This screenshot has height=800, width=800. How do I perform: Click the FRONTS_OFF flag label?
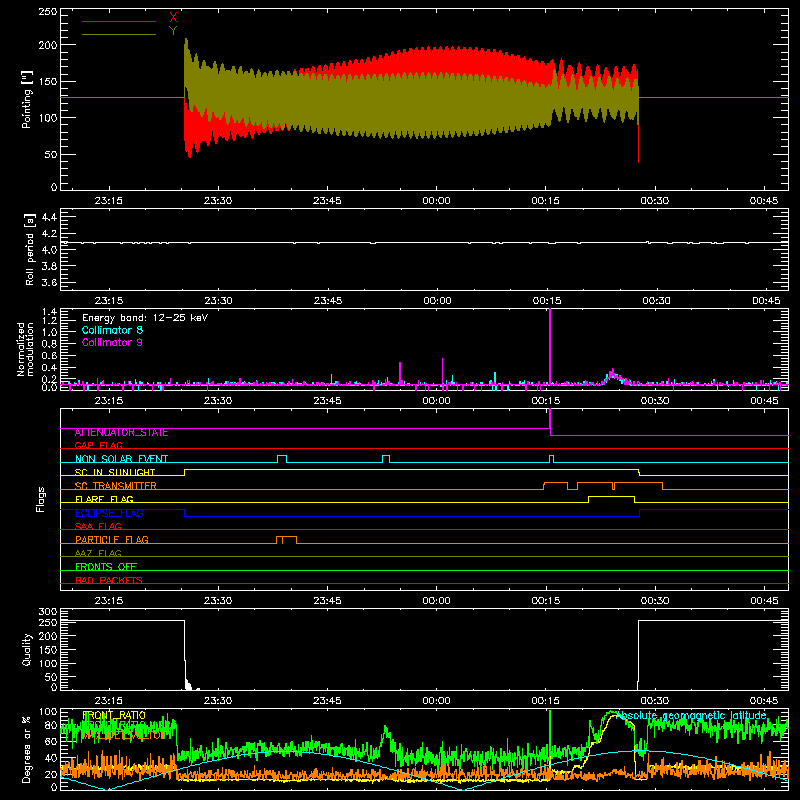[106, 566]
